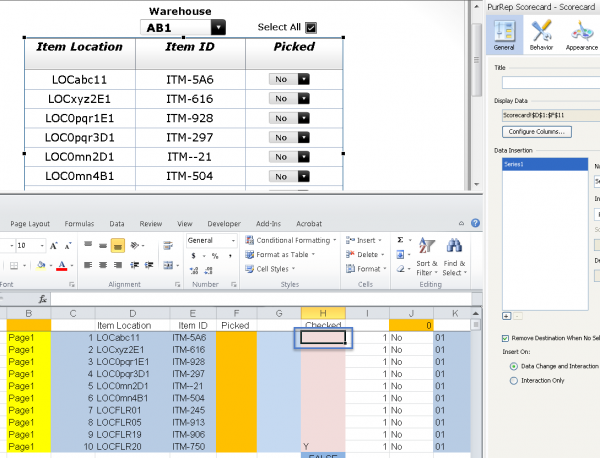The image size is (600, 458).
Task: Open Picked dropdown for LOC0mn4B1 row
Action: point(303,176)
